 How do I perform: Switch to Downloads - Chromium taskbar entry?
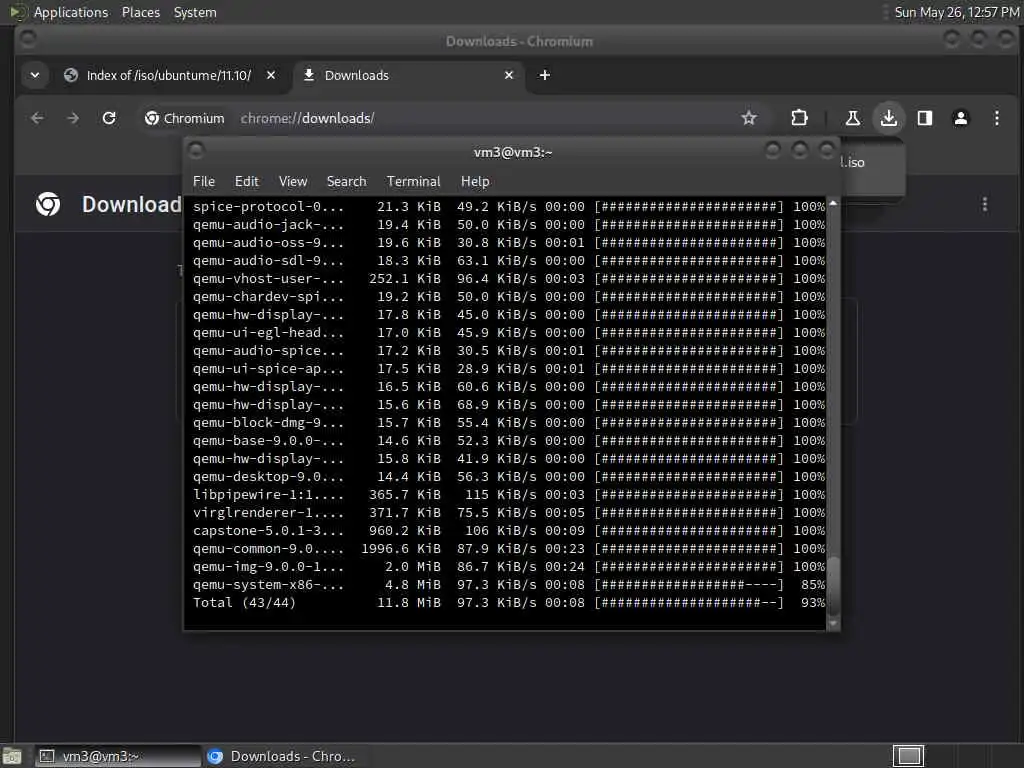point(283,756)
